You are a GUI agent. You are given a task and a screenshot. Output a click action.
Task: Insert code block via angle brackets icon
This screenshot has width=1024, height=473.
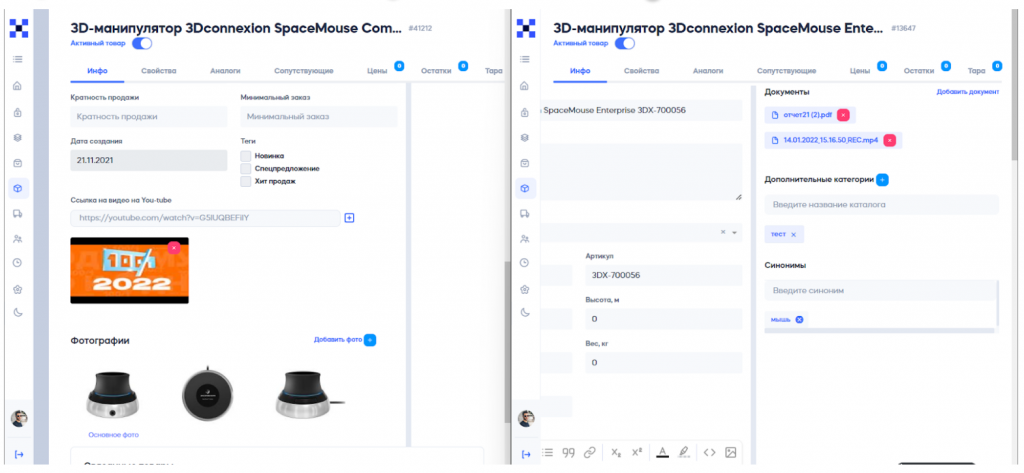[x=710, y=452]
